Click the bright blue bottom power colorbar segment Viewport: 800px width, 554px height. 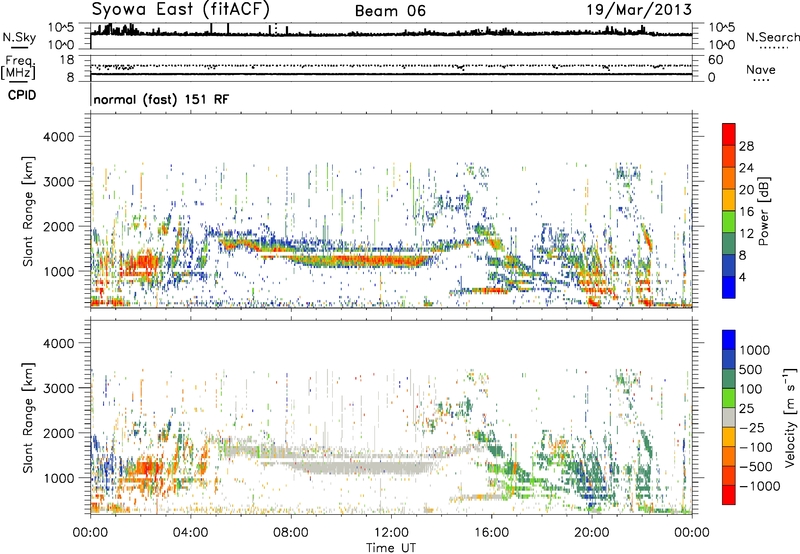pyautogui.click(x=729, y=287)
